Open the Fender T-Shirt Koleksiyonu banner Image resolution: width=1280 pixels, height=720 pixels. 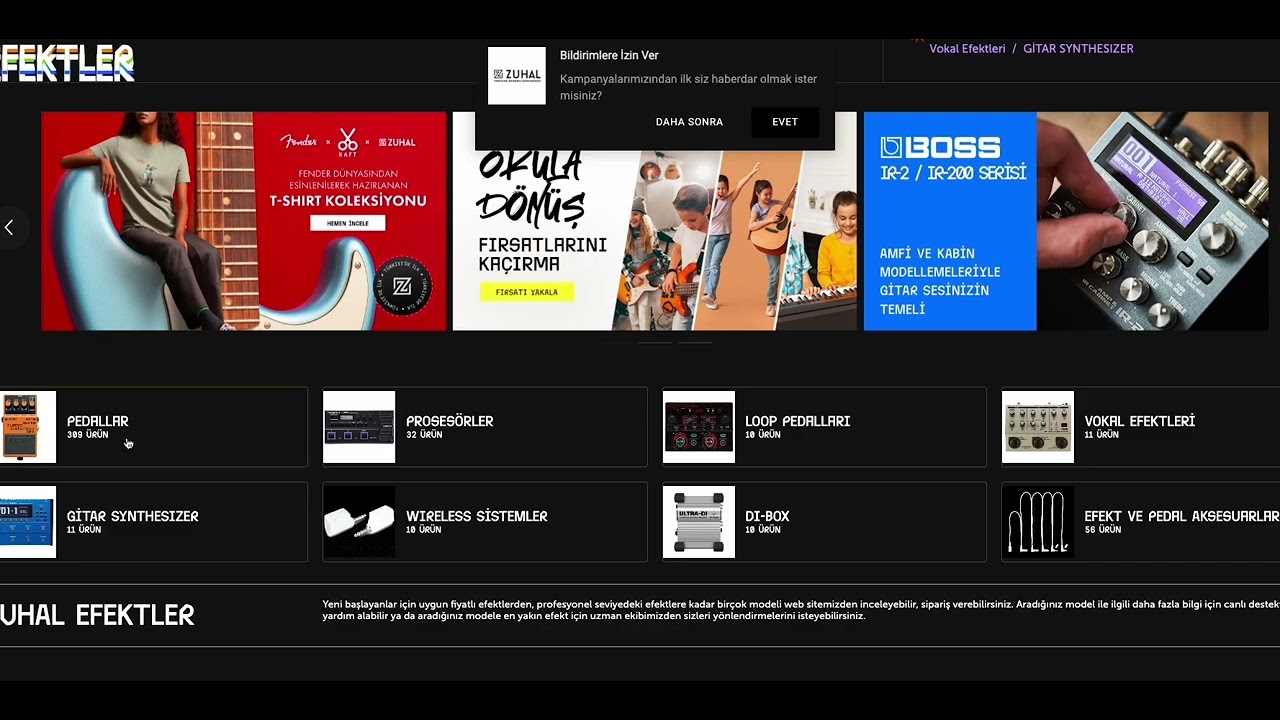[244, 221]
